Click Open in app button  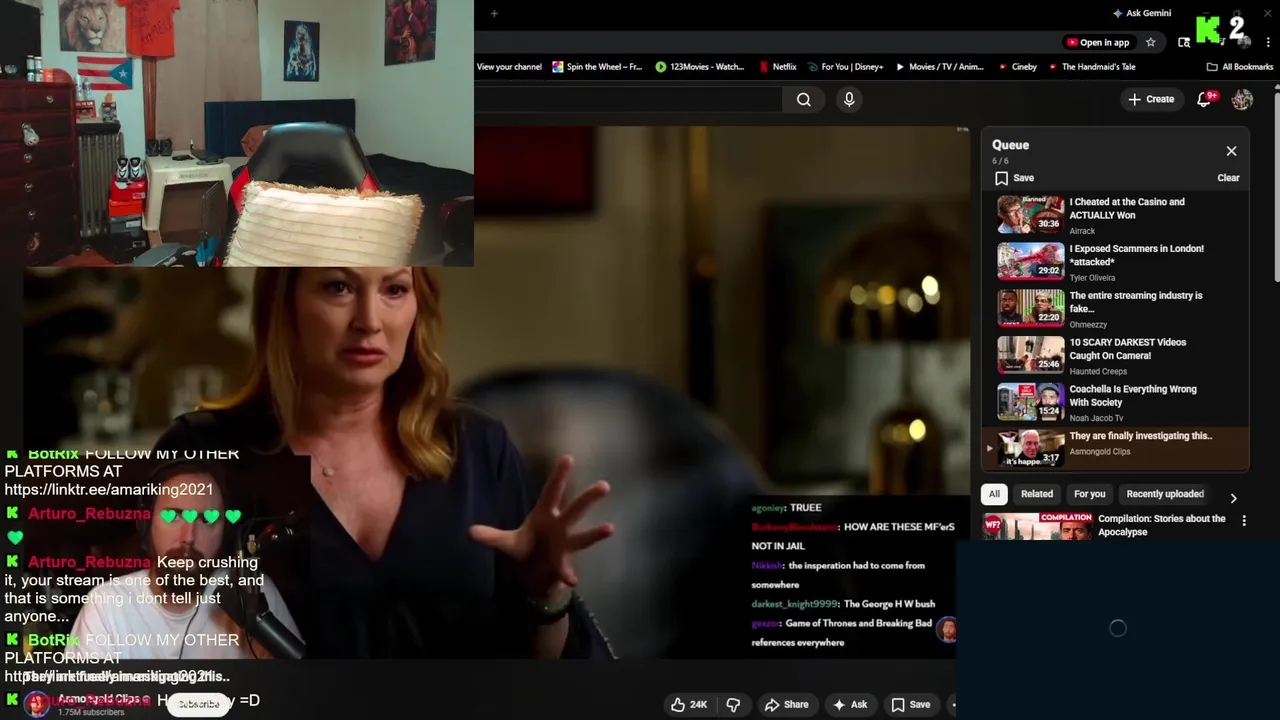pyautogui.click(x=1098, y=42)
